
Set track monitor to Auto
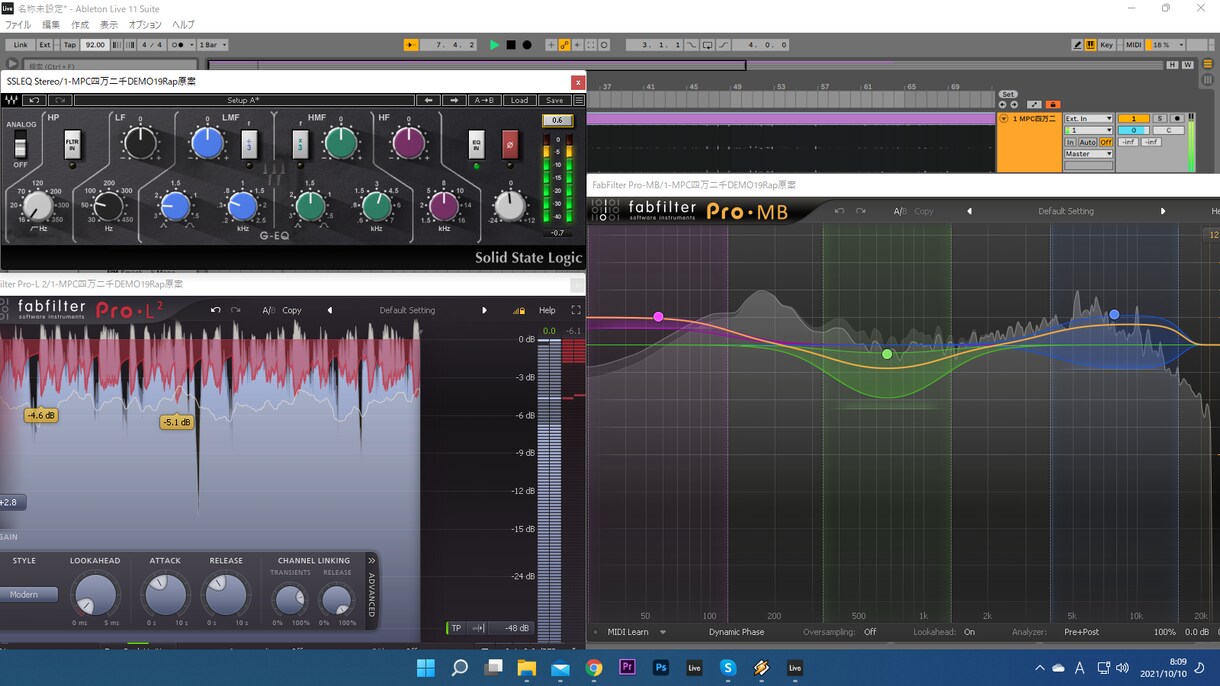tap(1088, 142)
